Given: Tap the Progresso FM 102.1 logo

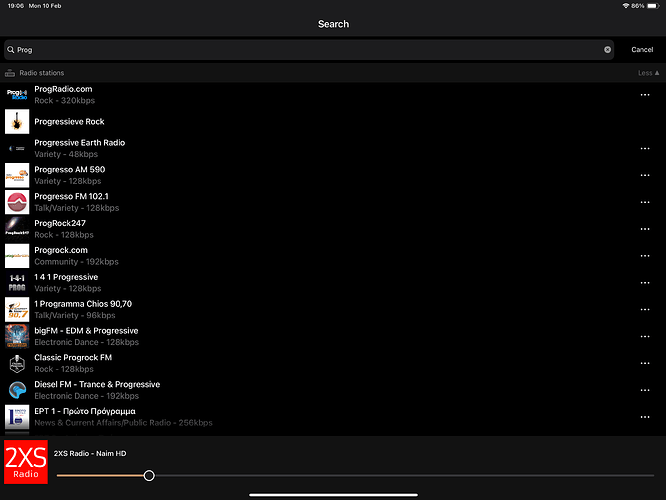Looking at the screenshot, I should pyautogui.click(x=17, y=202).
